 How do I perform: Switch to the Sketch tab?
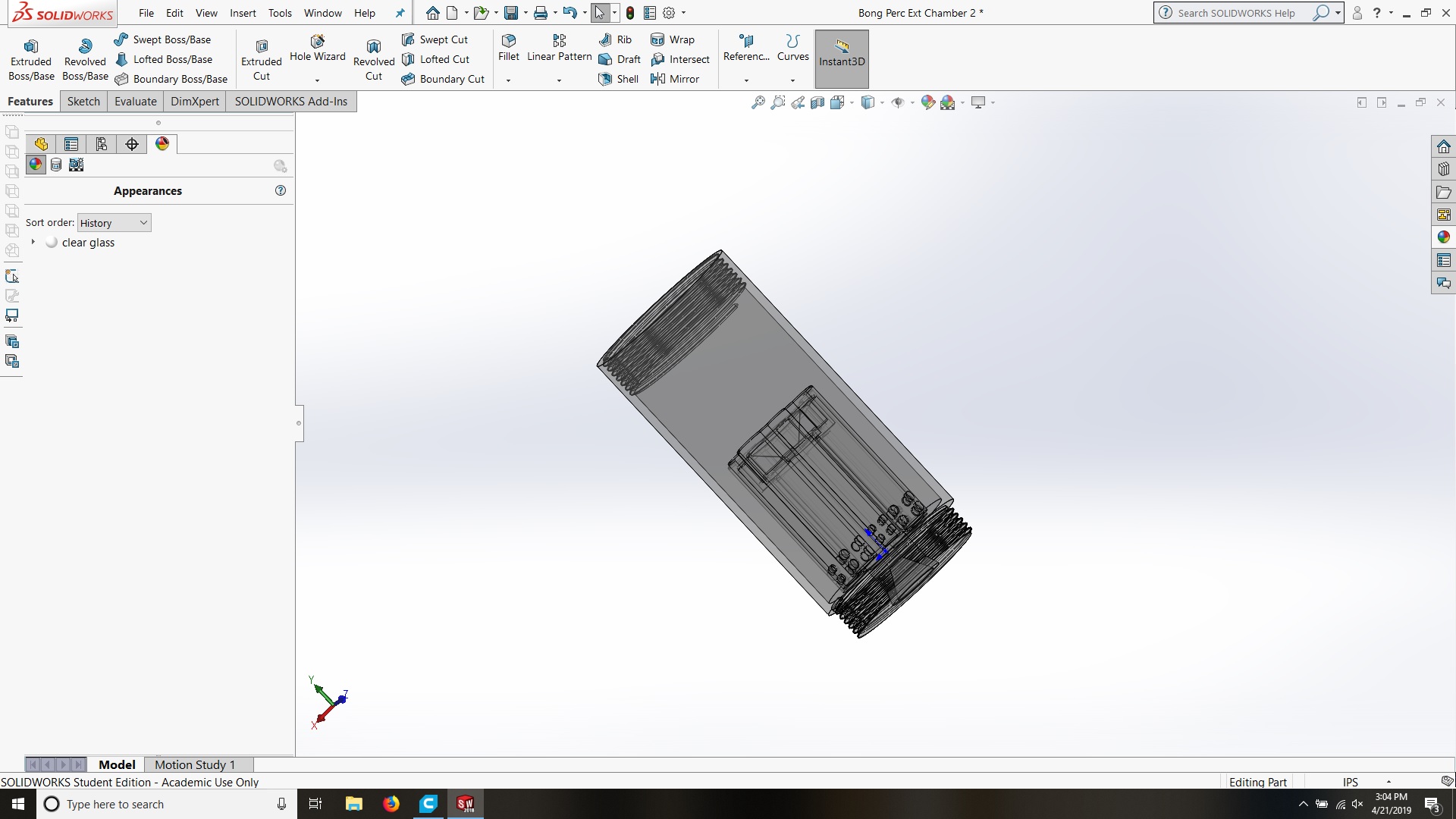coord(83,102)
